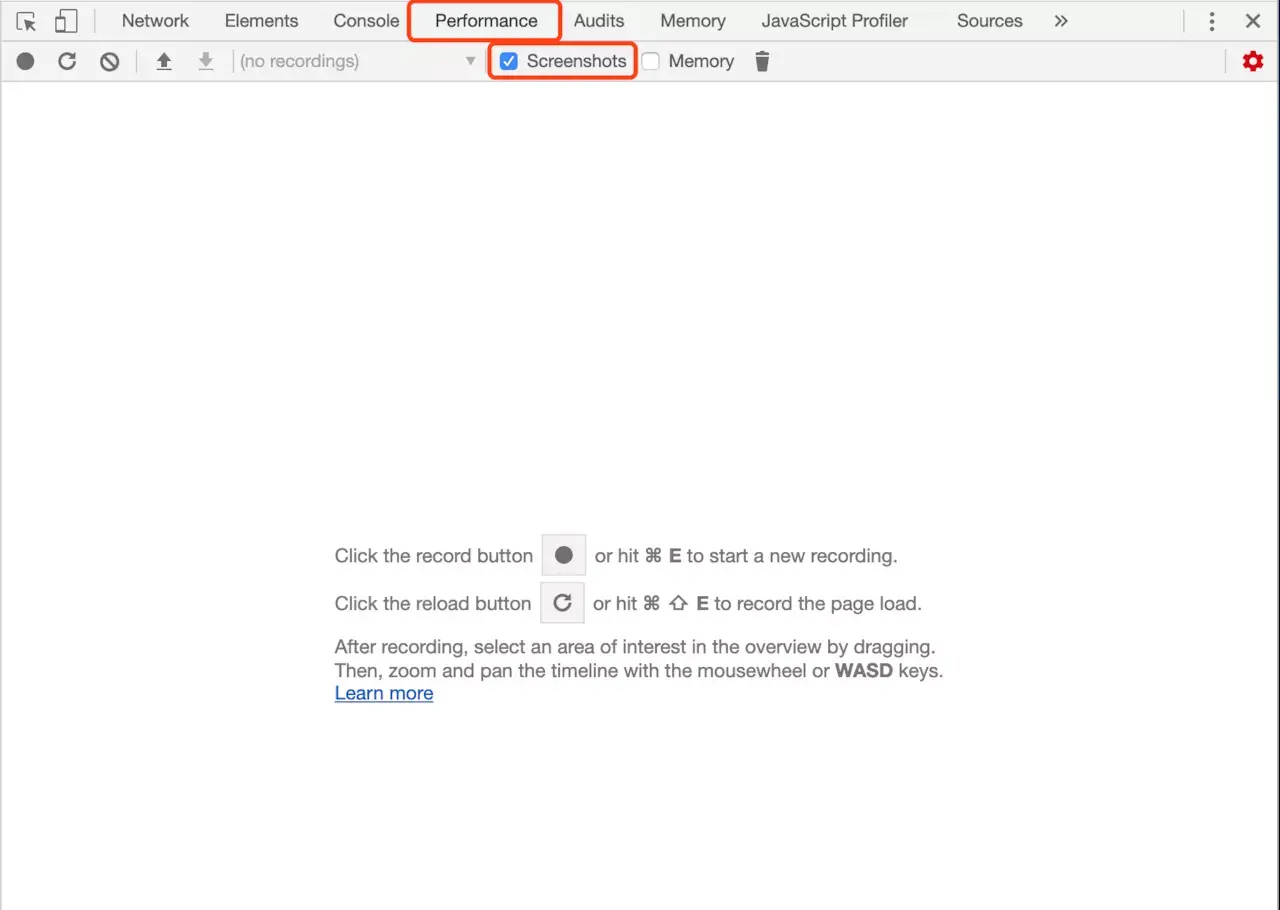Save the profile with the download arrow icon
This screenshot has height=910, width=1280.
206,61
